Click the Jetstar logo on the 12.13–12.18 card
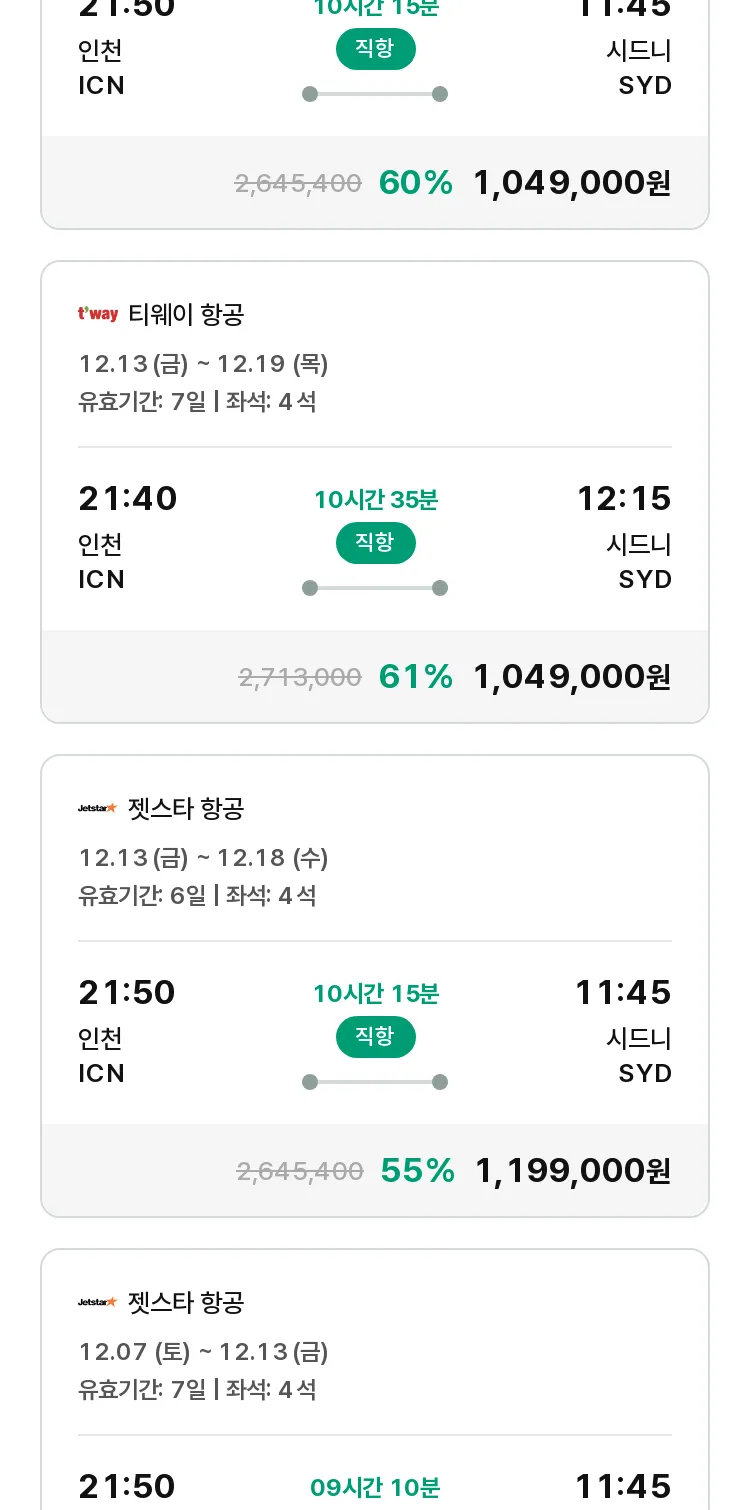 (98, 808)
